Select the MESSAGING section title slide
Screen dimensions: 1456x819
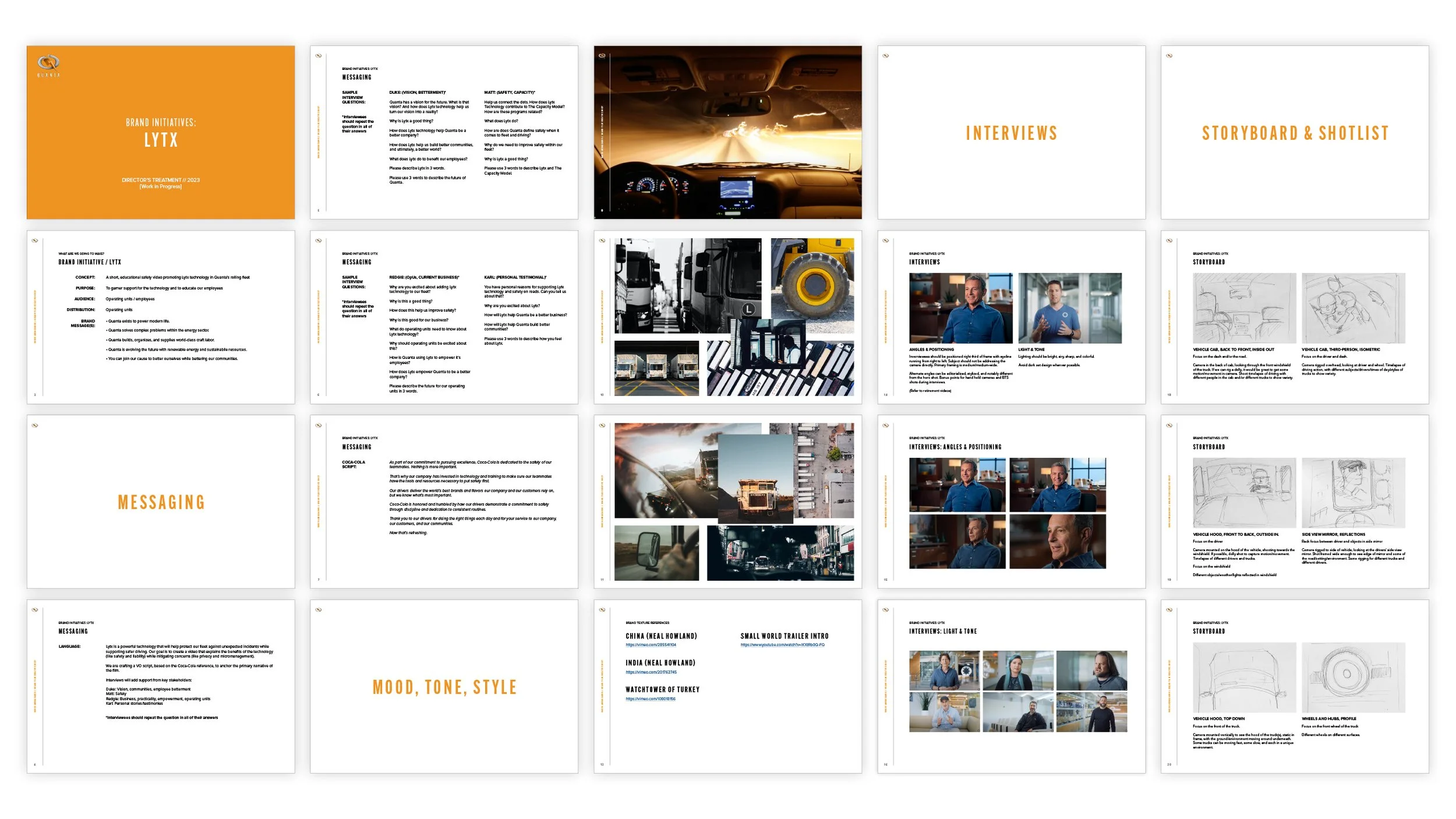[161, 502]
